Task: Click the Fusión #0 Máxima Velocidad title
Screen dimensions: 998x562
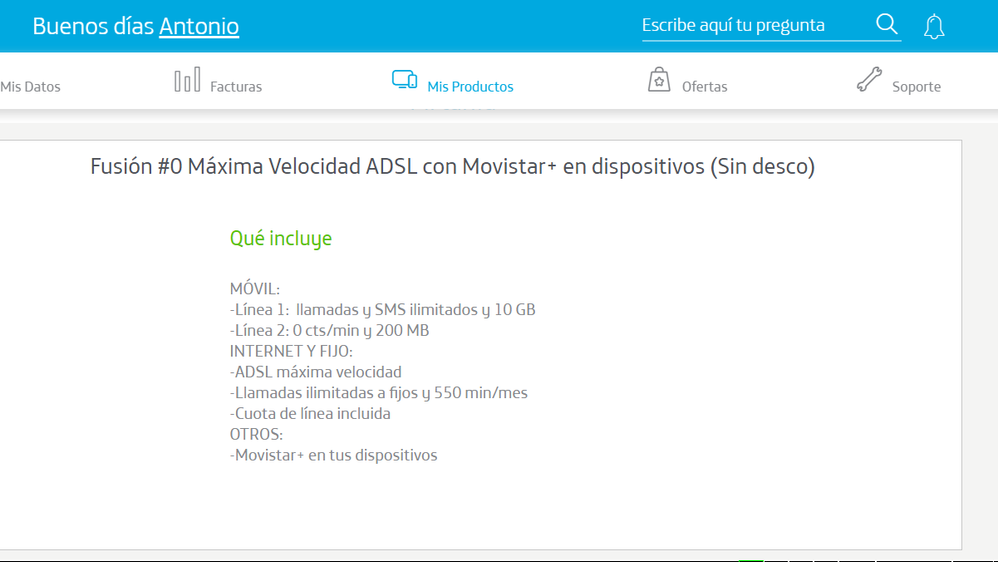Action: coord(453,166)
